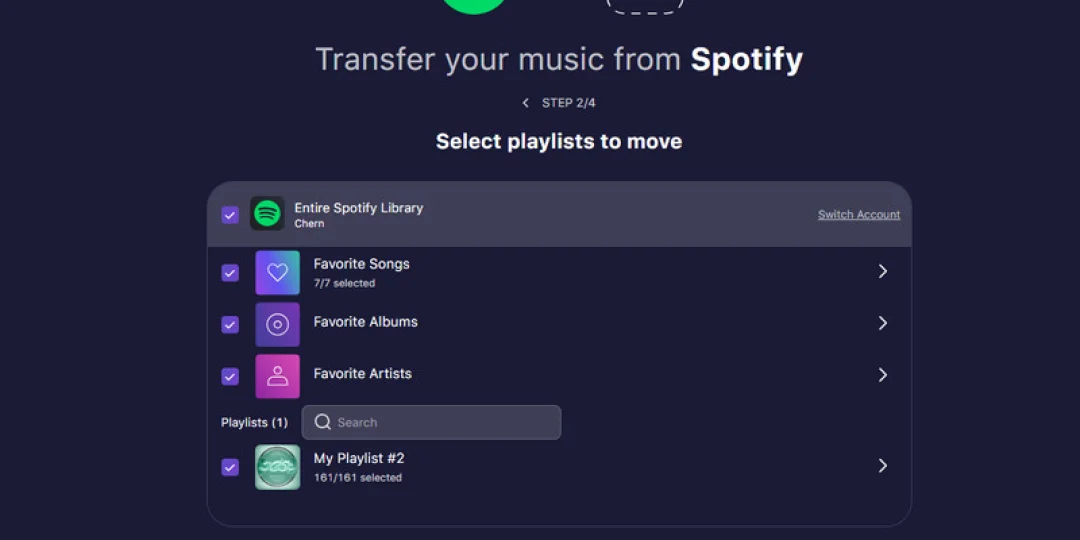
Task: Expand the Favorite Albums row chevron
Action: 882,323
